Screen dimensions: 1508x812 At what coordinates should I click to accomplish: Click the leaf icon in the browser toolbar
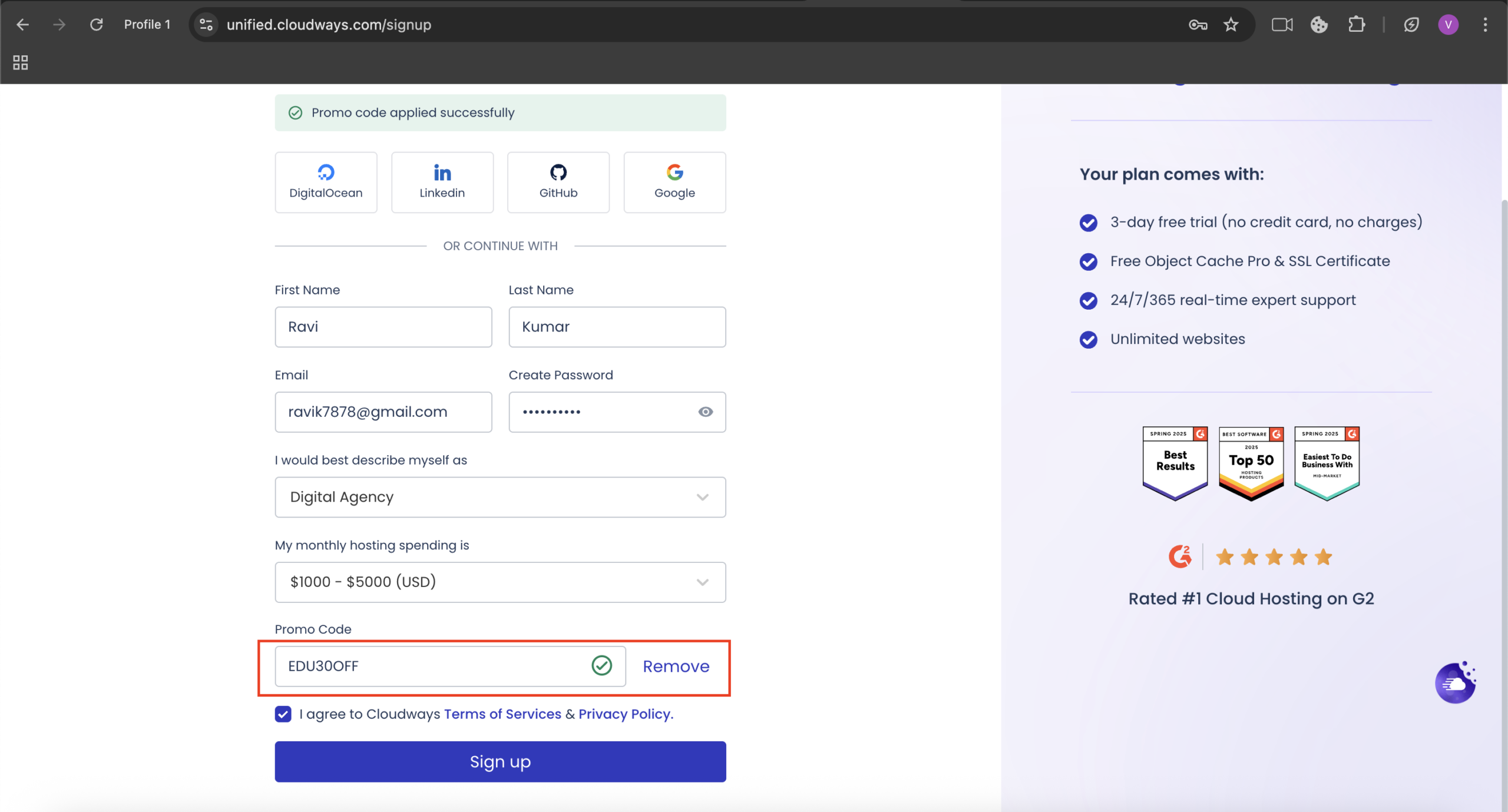[1411, 25]
